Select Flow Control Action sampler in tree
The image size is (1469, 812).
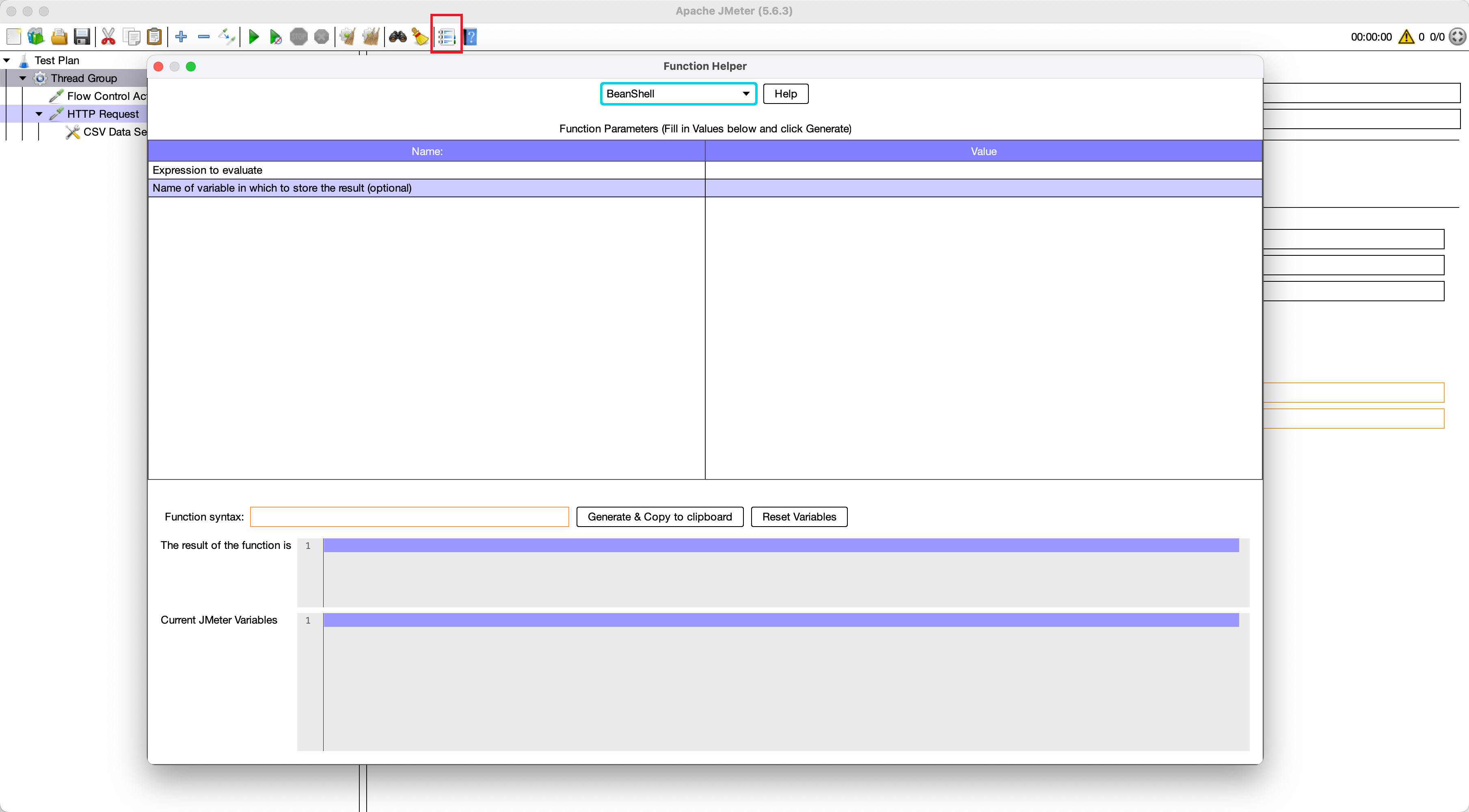click(x=107, y=96)
